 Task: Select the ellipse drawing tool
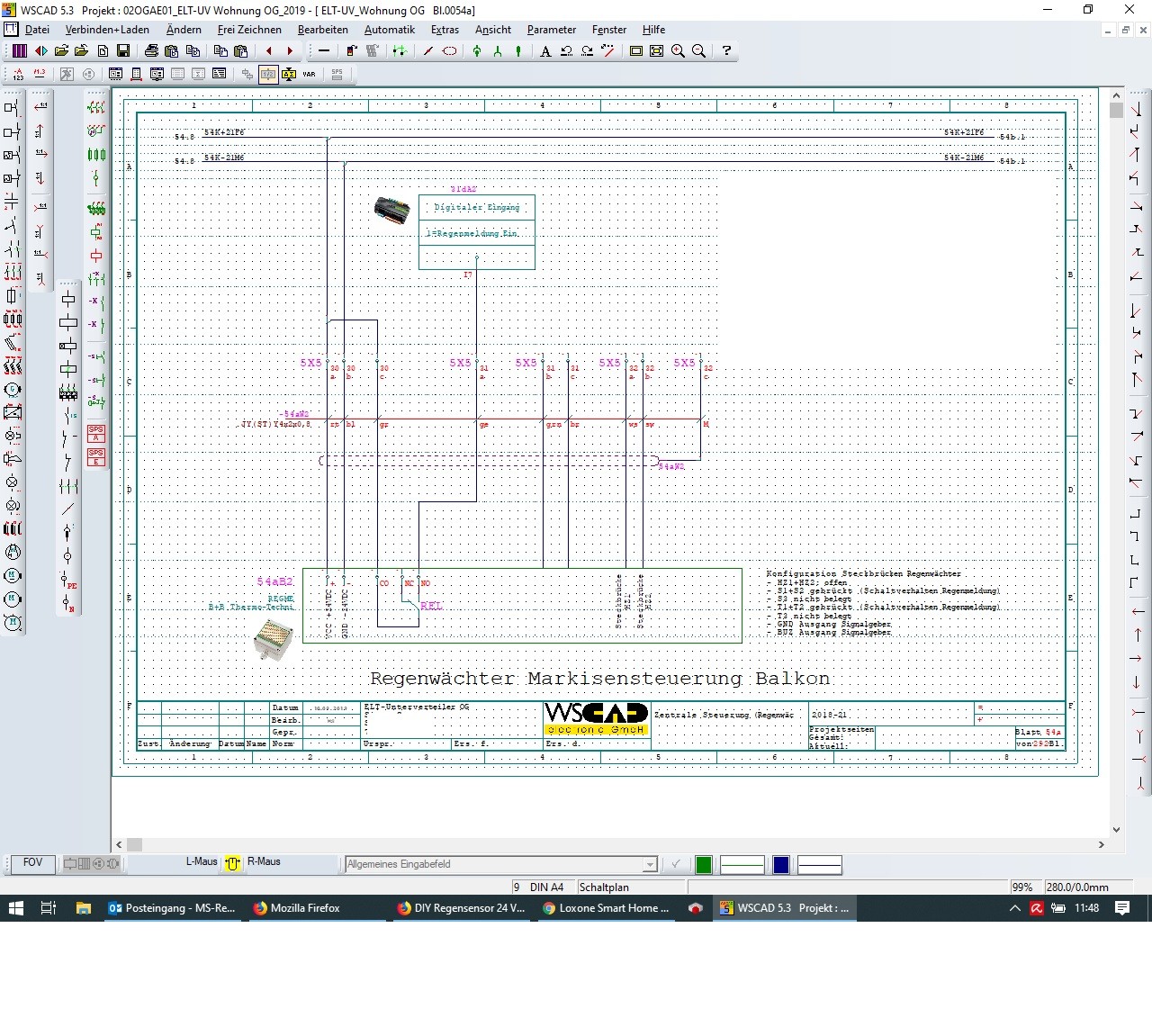pos(449,51)
